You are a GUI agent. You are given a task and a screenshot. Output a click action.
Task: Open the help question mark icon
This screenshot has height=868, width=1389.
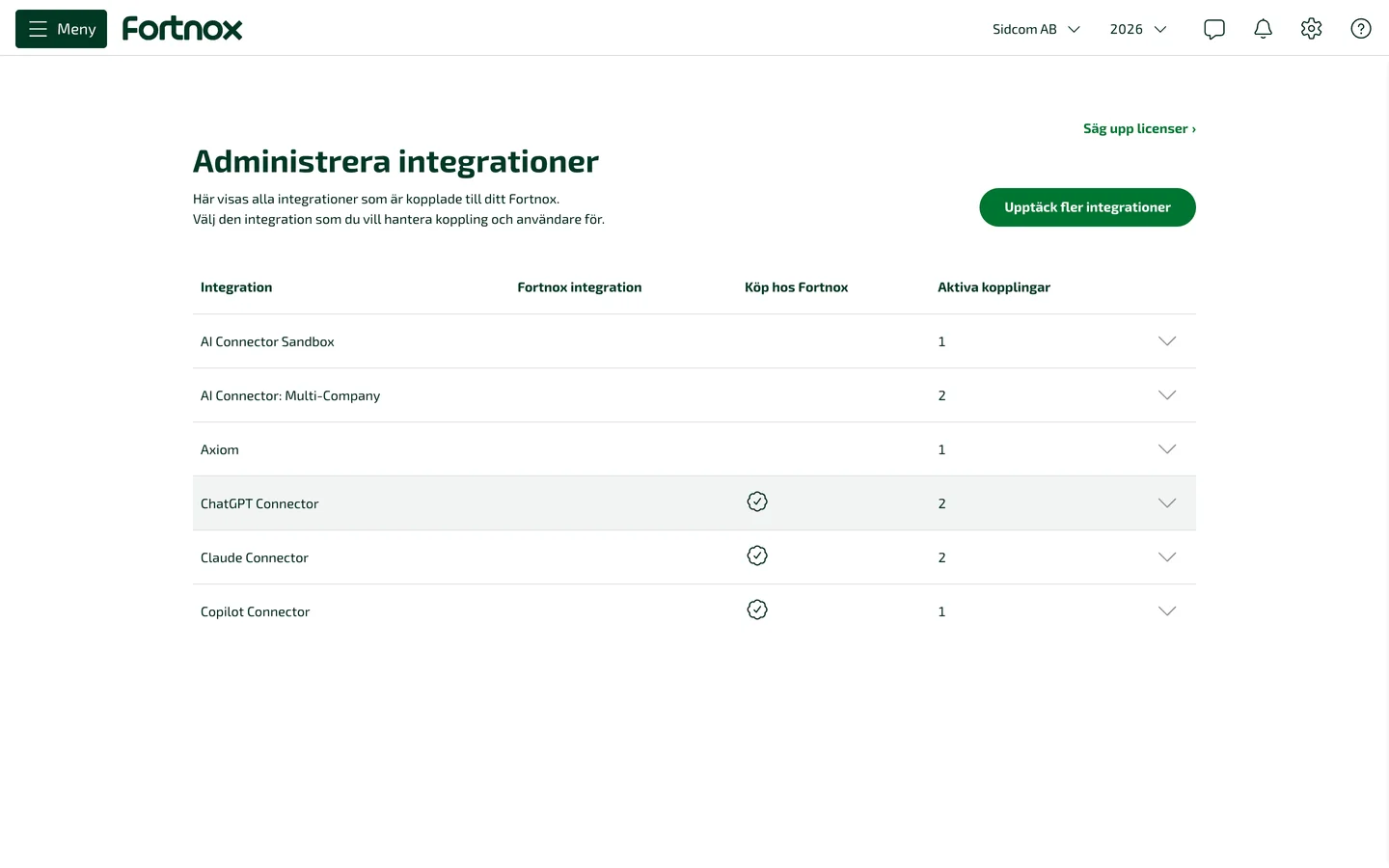(1361, 29)
